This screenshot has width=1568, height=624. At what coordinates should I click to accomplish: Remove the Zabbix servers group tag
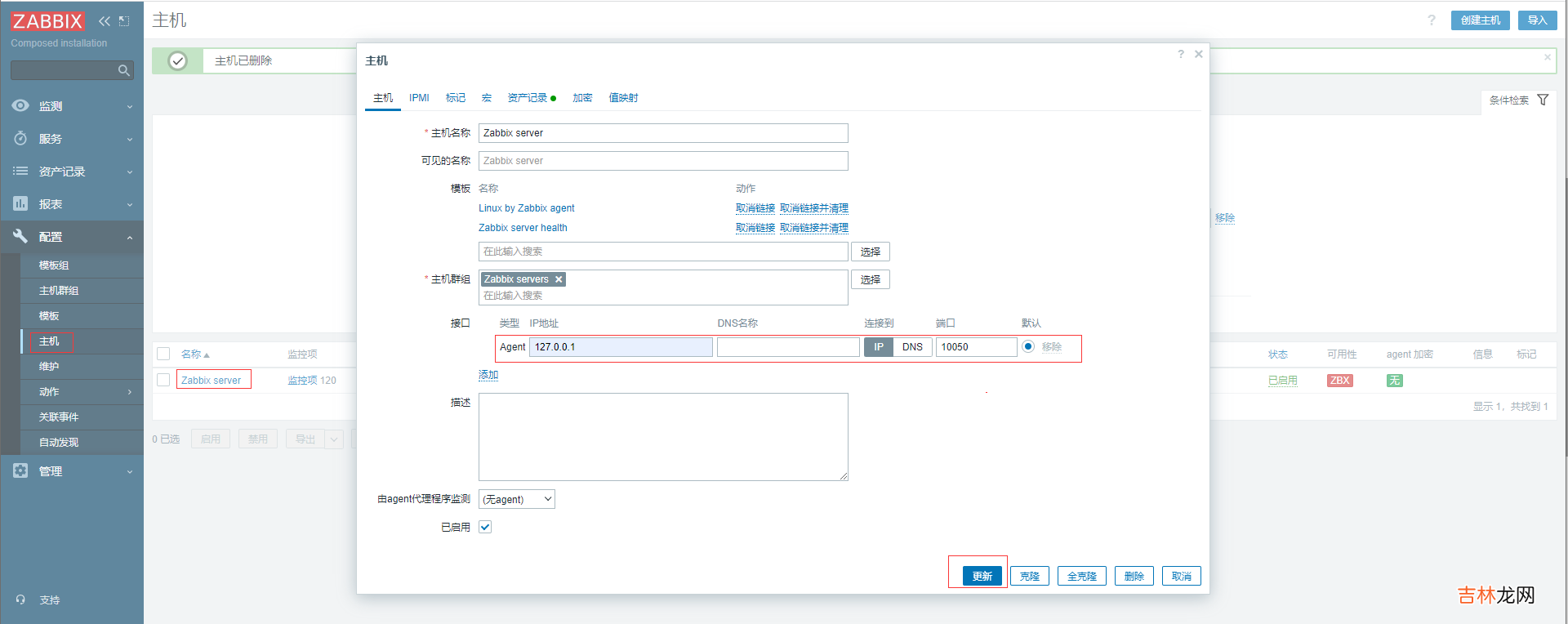[x=559, y=279]
